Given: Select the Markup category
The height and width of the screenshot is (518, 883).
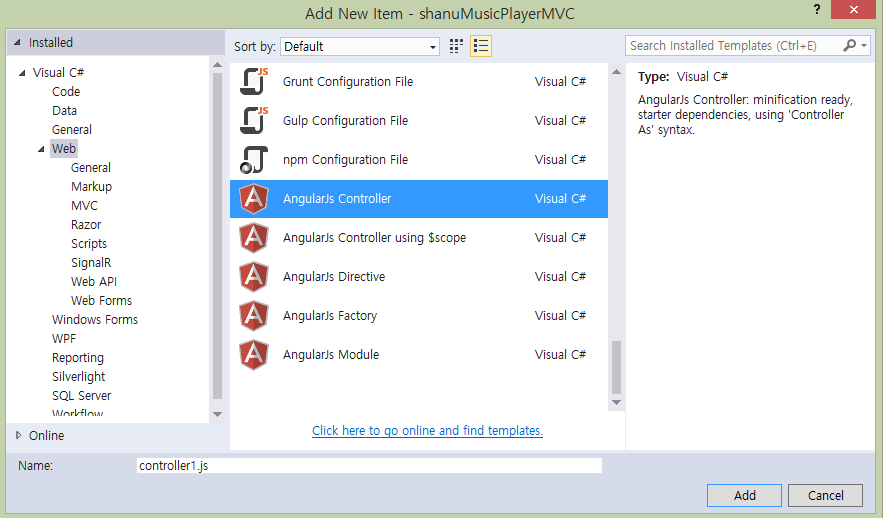Looking at the screenshot, I should click(91, 186).
